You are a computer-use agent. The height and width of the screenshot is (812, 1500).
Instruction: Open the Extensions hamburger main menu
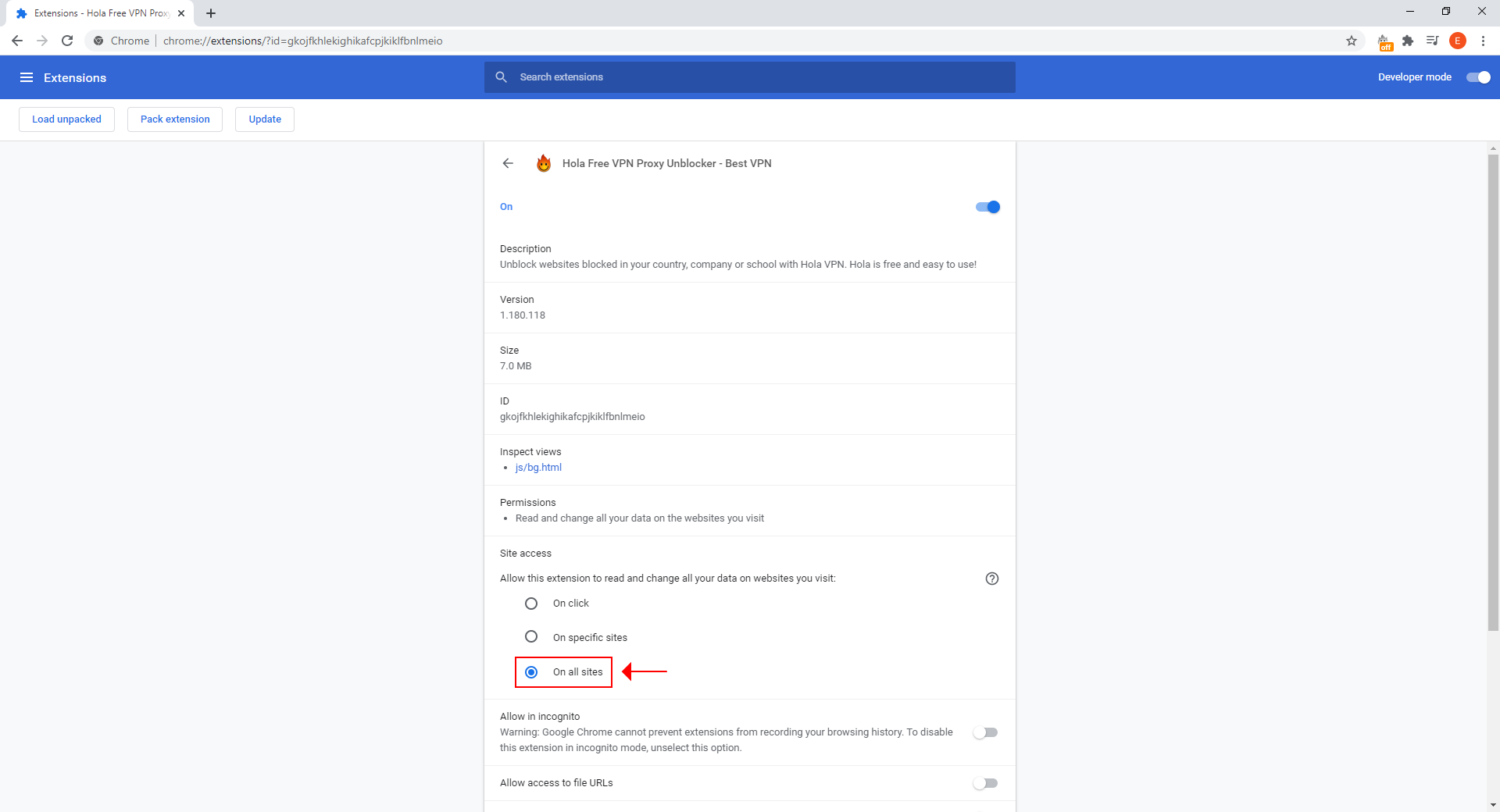[27, 77]
